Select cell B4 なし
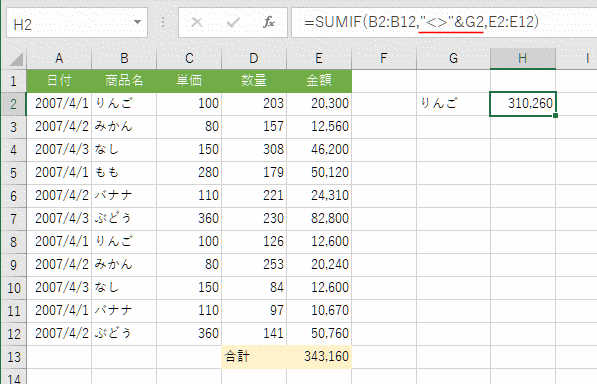 [124, 150]
